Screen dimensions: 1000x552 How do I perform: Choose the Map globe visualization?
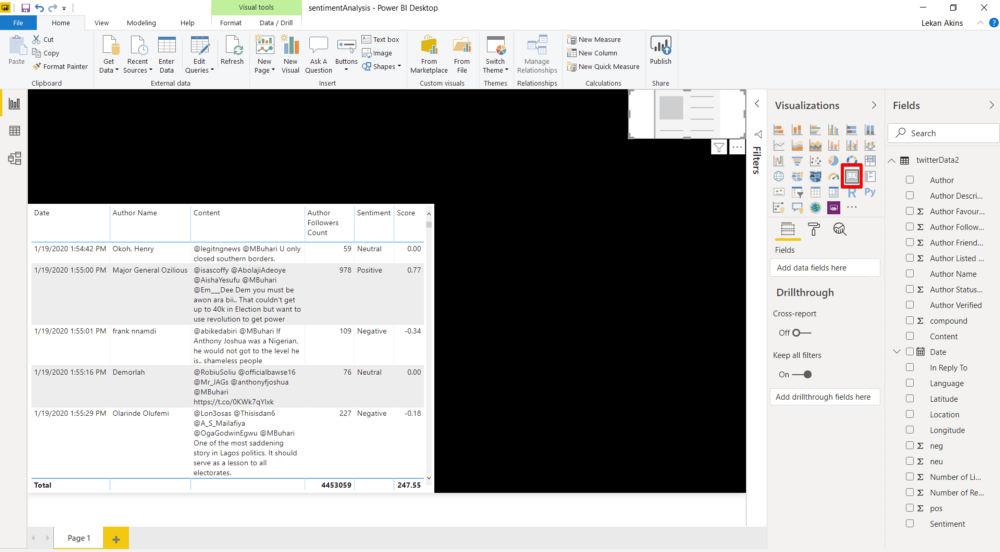click(779, 177)
